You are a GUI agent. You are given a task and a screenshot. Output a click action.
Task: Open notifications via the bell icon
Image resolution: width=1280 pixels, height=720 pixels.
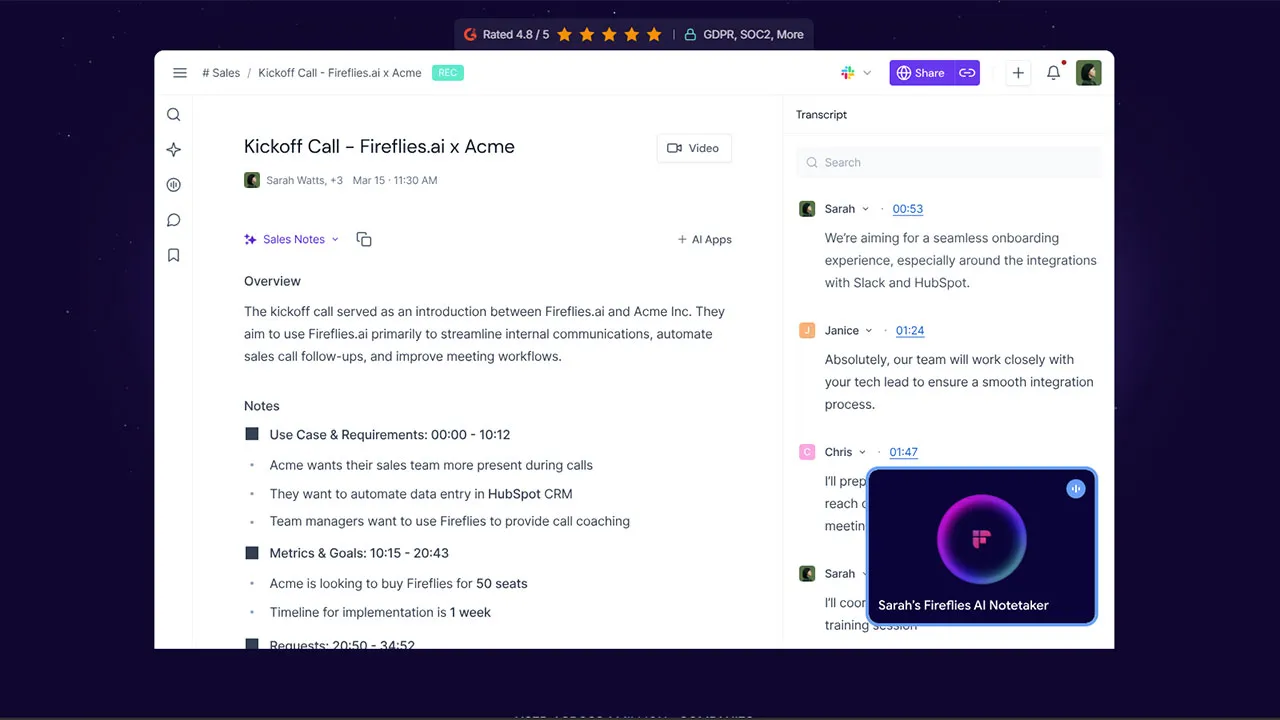pyautogui.click(x=1053, y=72)
